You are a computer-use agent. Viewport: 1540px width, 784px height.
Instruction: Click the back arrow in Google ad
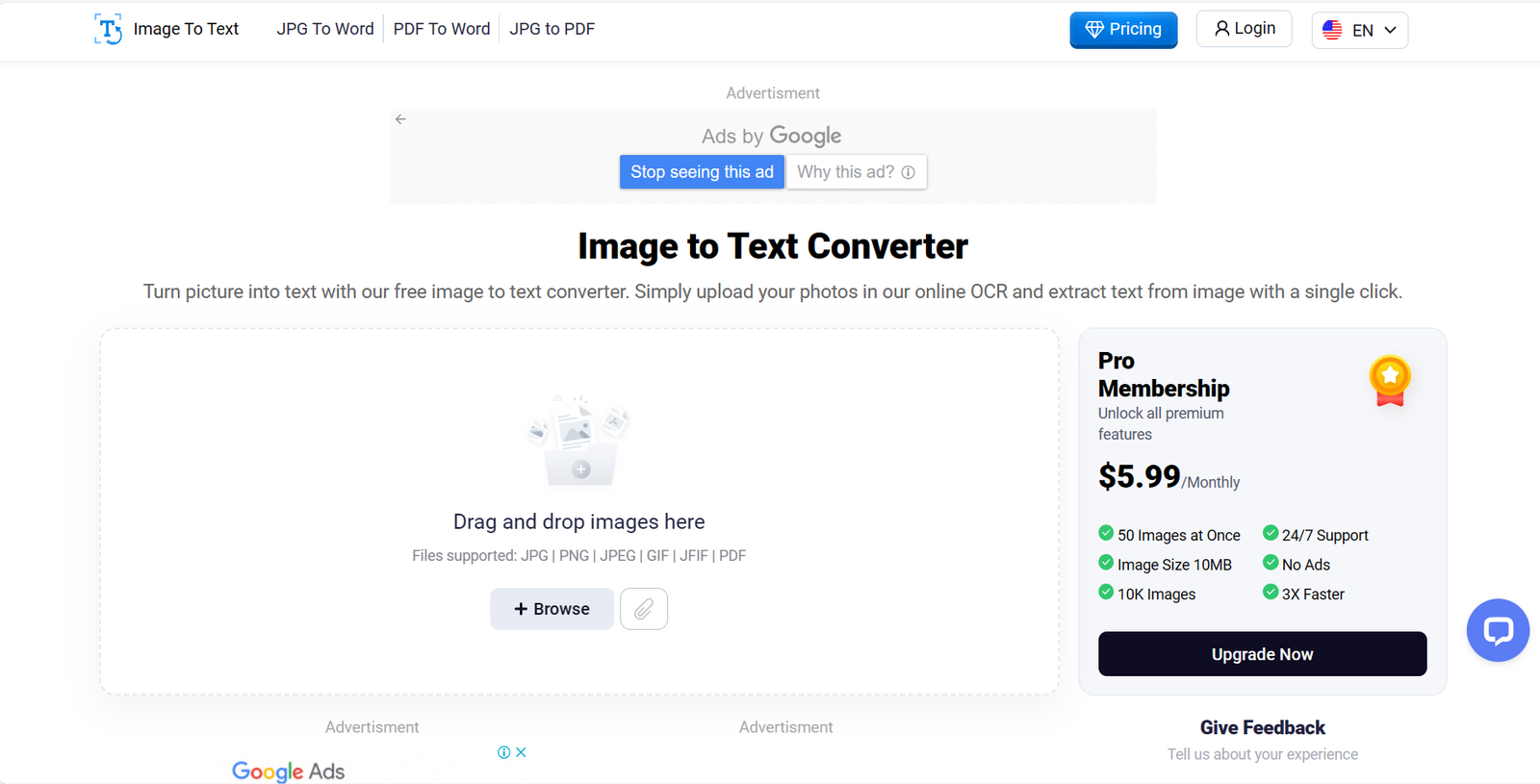tap(400, 119)
